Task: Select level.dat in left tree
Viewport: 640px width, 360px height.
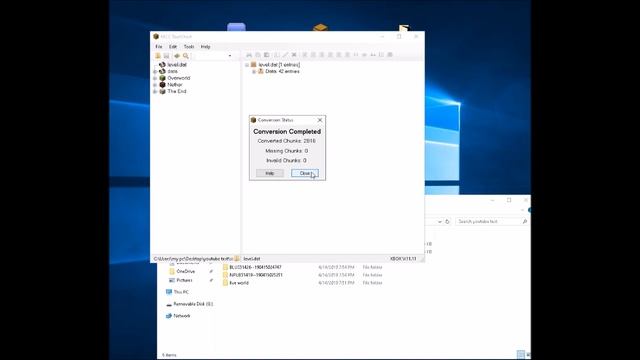Action: [x=177, y=65]
